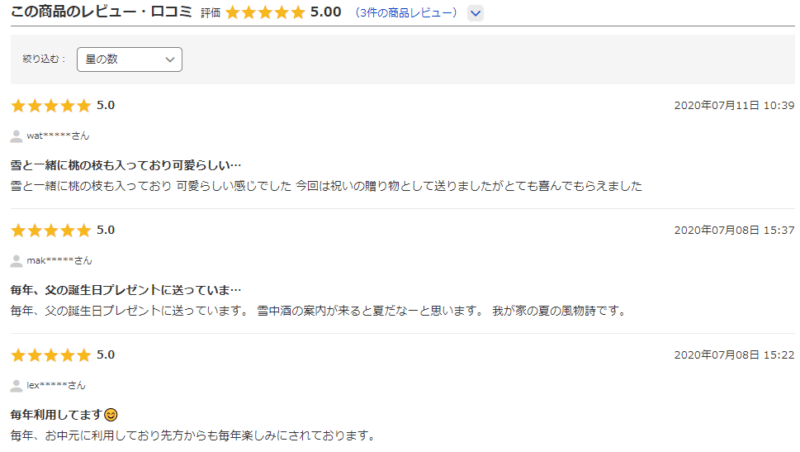Click the dropdown arrow in the 星の数 box
Screen dimensions: 800x452
click(x=170, y=60)
